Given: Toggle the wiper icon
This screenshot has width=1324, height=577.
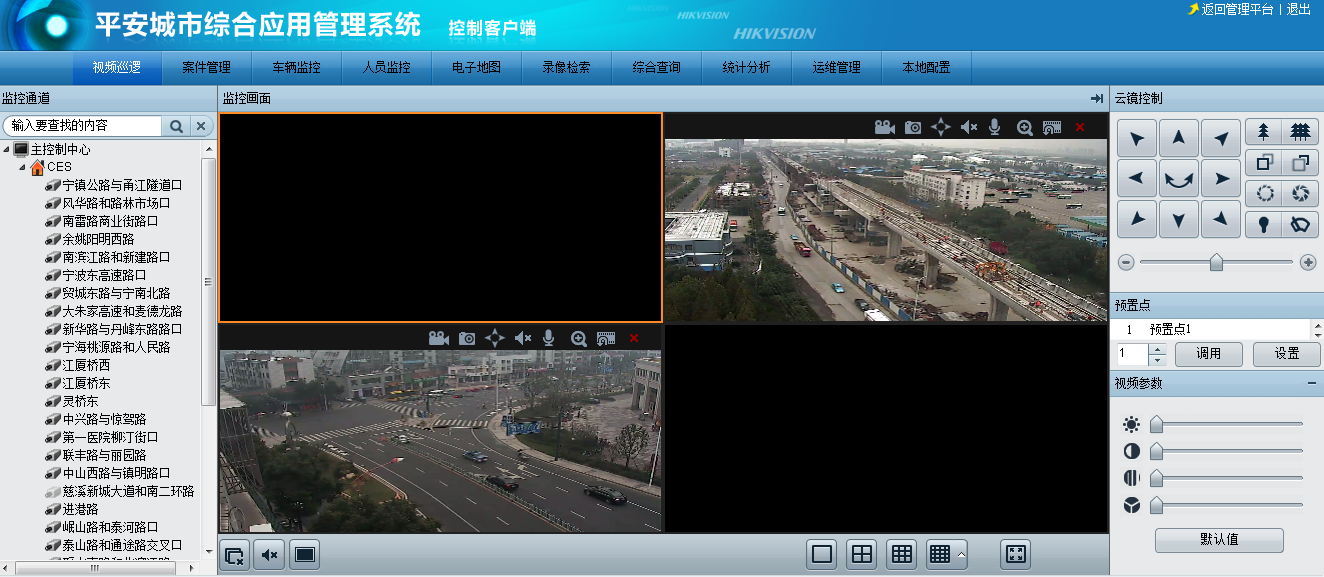Looking at the screenshot, I should [1300, 225].
